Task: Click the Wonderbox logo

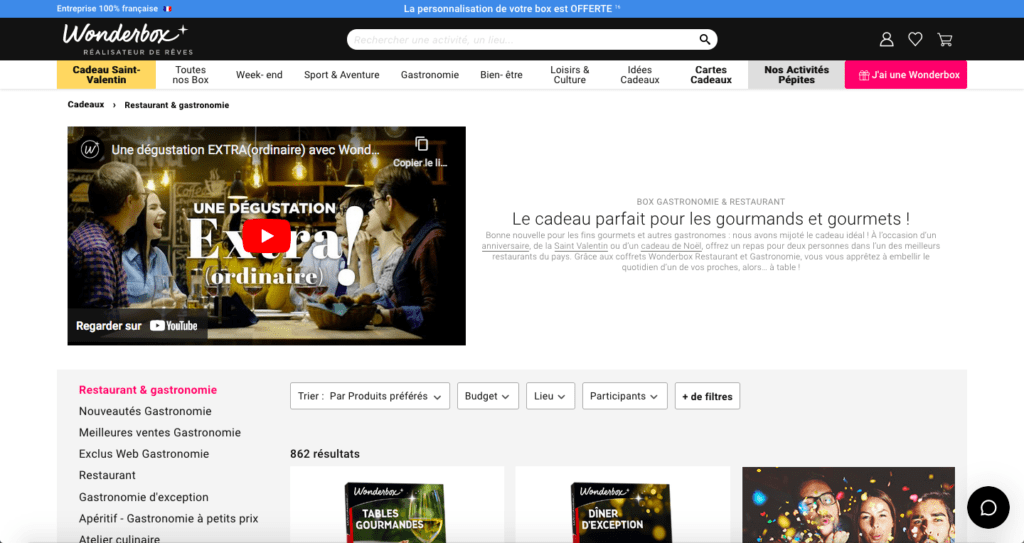Action: tap(126, 39)
